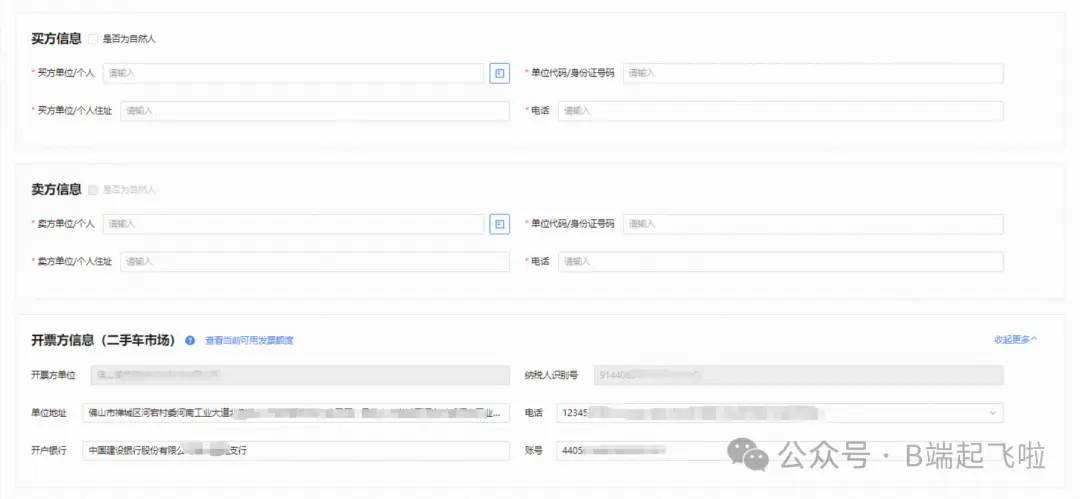Toggle the 是否为自然人 checkbox under 卖方信息
This screenshot has height=499, width=1080.
(93, 190)
